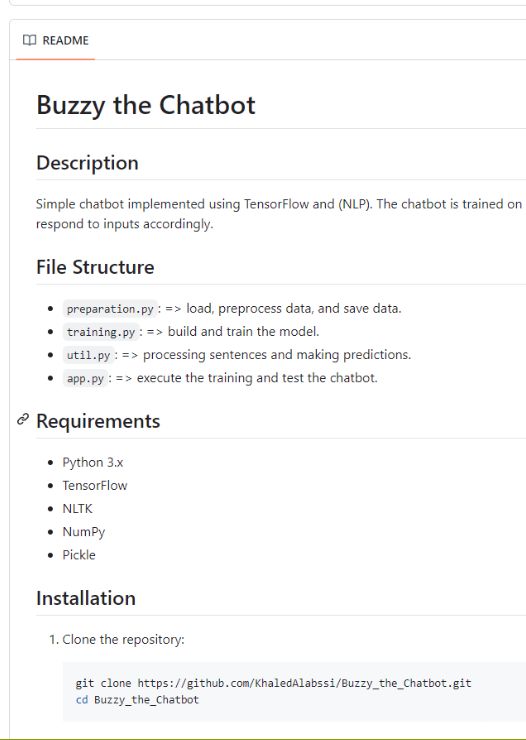The height and width of the screenshot is (740, 526).
Task: Click the git clone repository URL line
Action: [x=273, y=683]
